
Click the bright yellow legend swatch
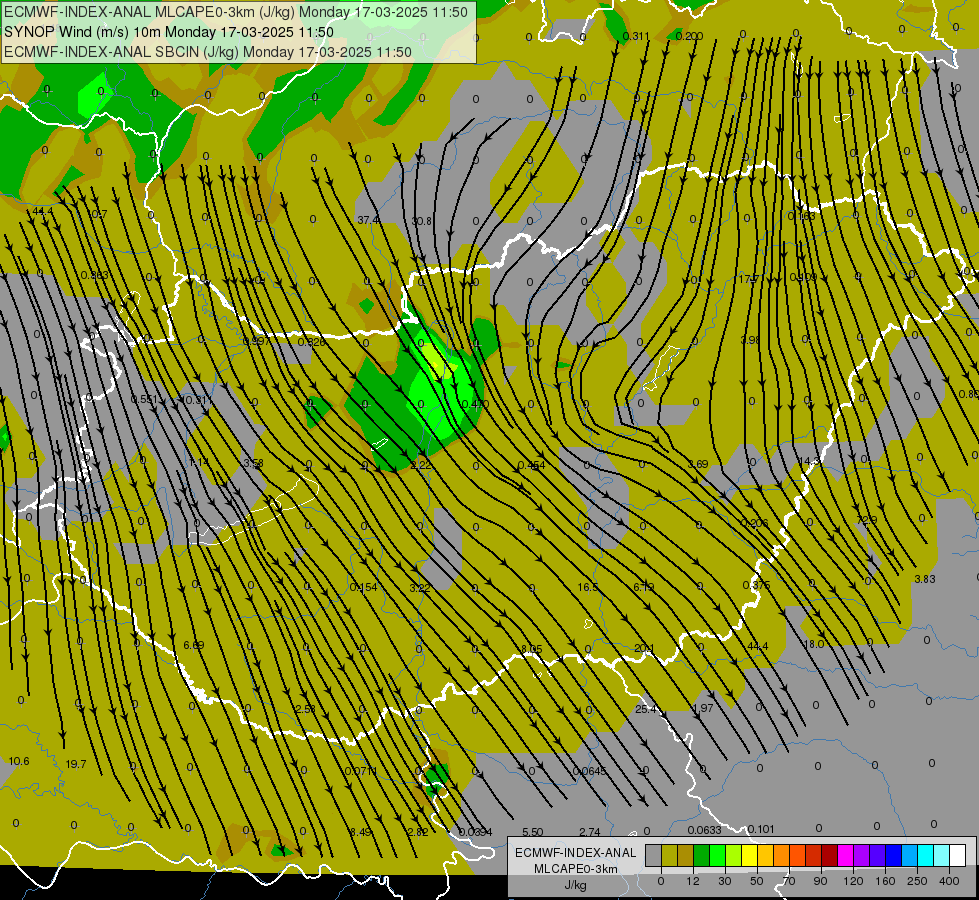749,855
